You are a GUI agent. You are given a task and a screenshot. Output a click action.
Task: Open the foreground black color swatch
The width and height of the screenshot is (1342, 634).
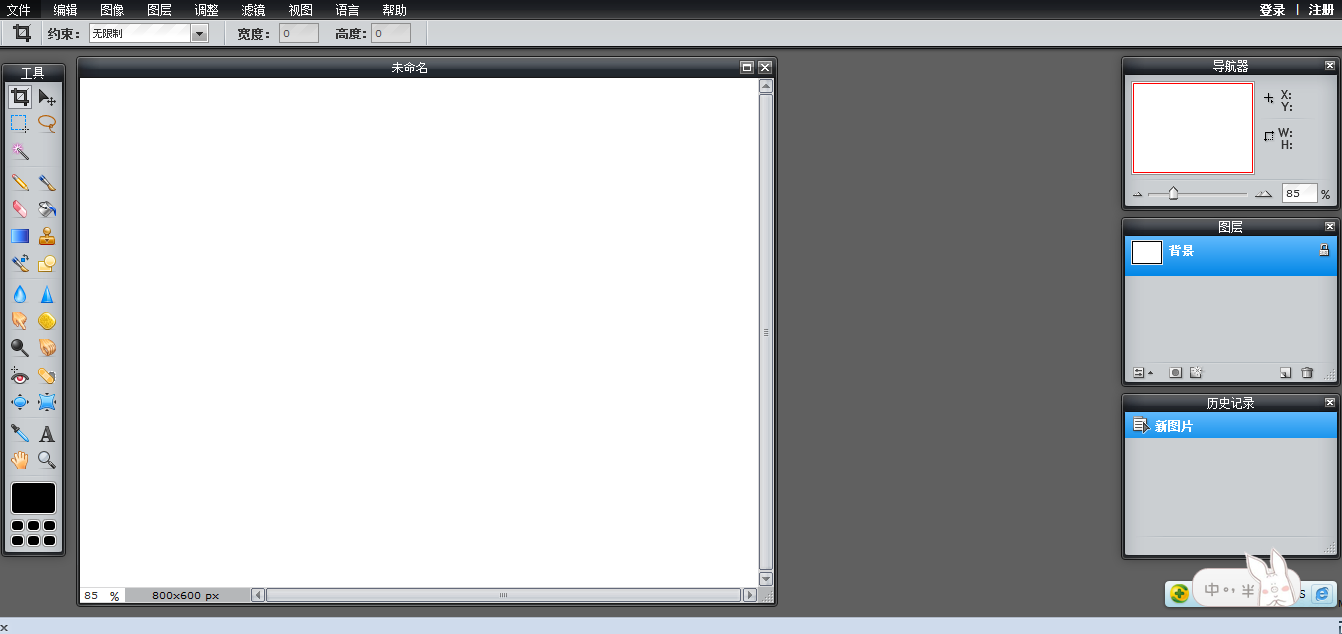pyautogui.click(x=34, y=498)
